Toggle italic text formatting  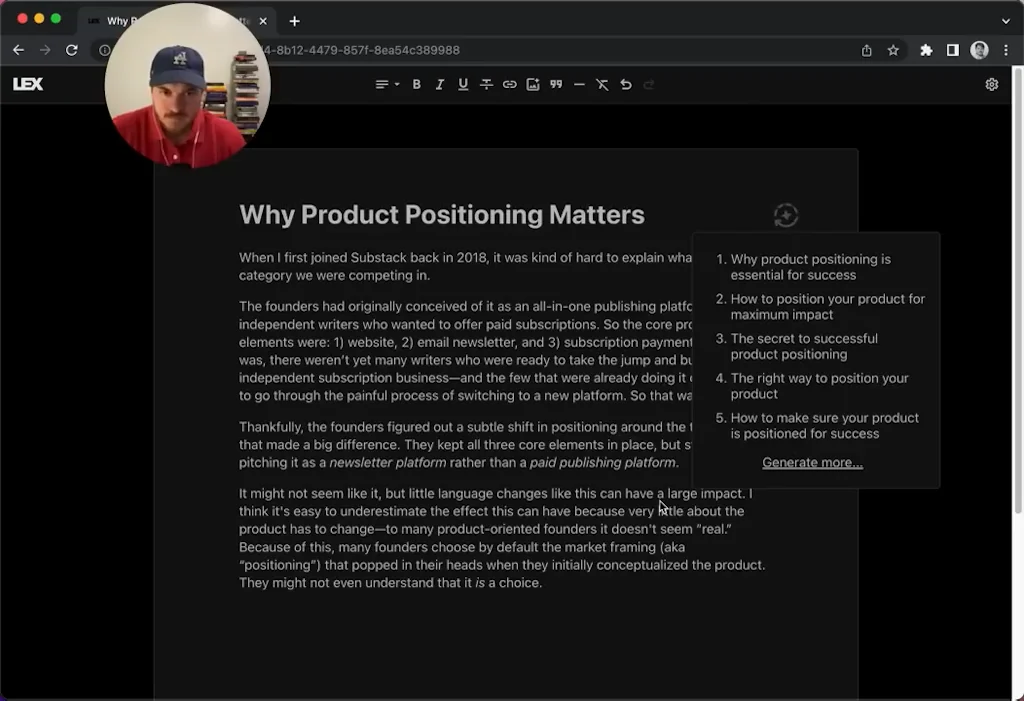pyautogui.click(x=440, y=85)
